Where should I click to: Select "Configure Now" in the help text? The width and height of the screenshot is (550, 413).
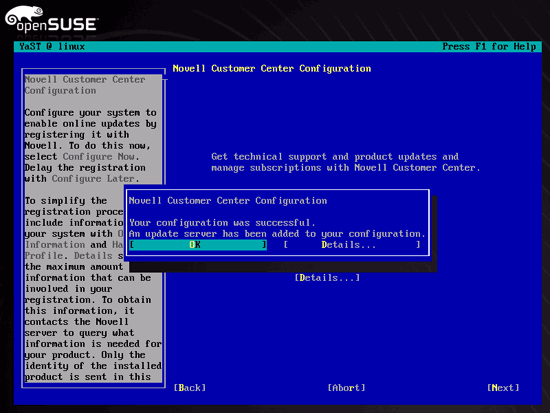pos(100,156)
